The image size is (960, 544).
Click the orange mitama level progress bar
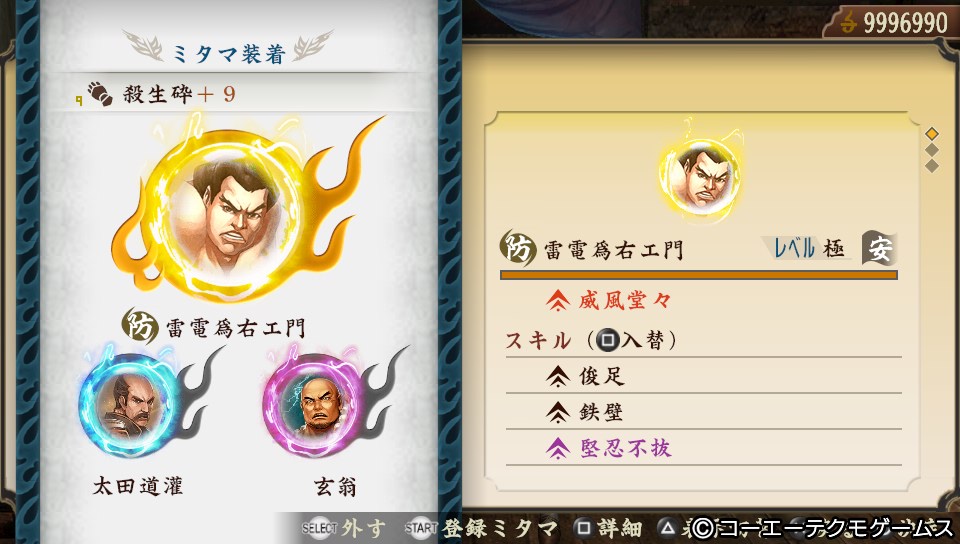pyautogui.click(x=699, y=275)
